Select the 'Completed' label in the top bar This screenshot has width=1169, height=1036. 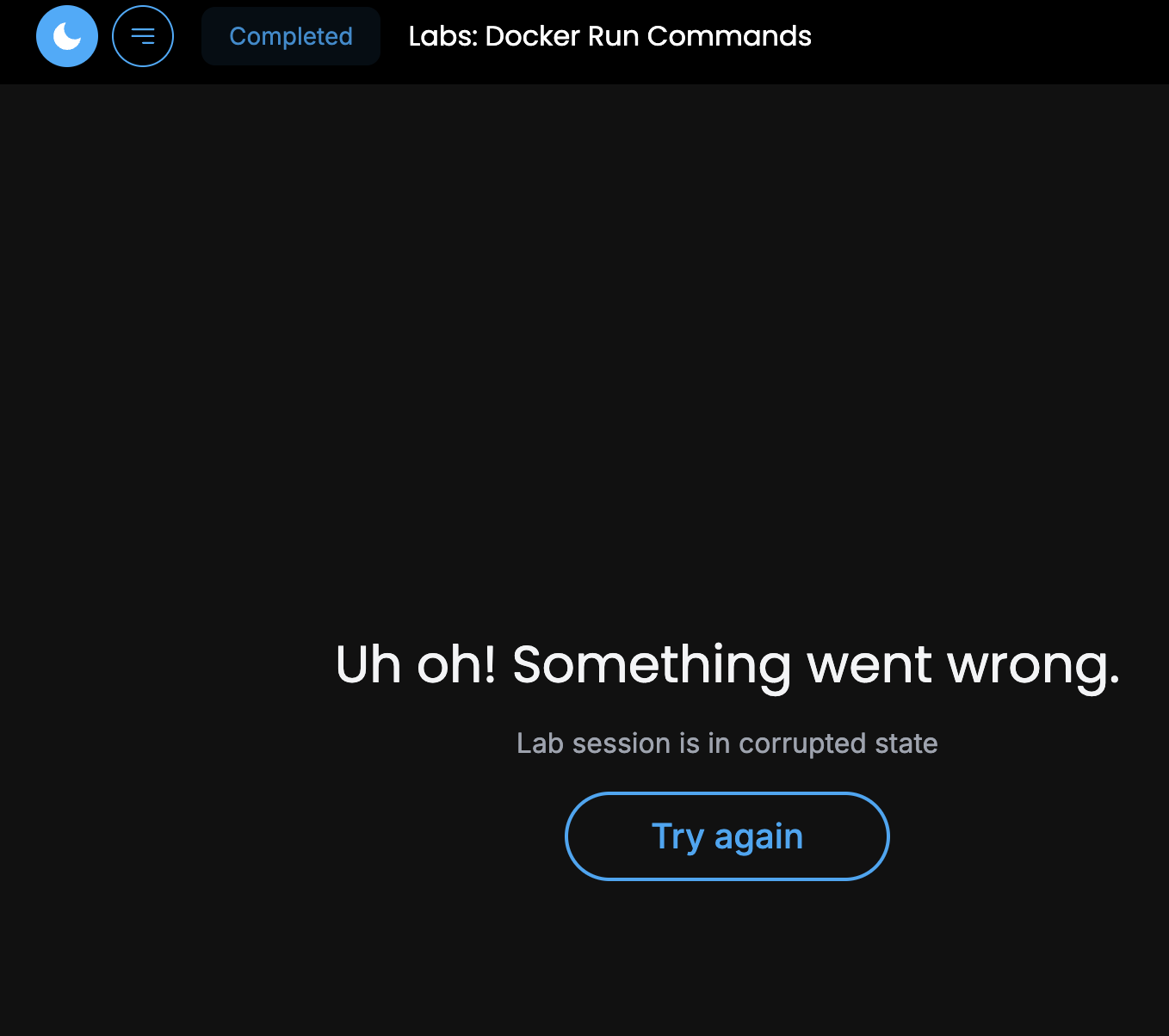coord(291,36)
